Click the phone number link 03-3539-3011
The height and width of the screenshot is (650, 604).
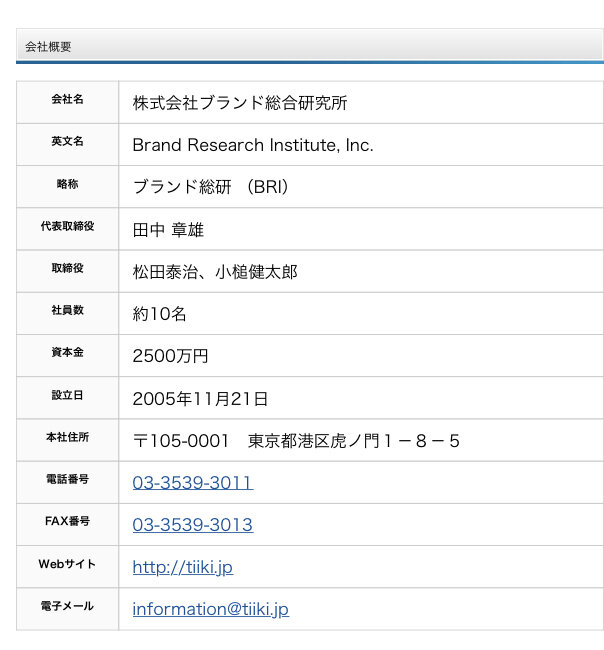click(193, 483)
